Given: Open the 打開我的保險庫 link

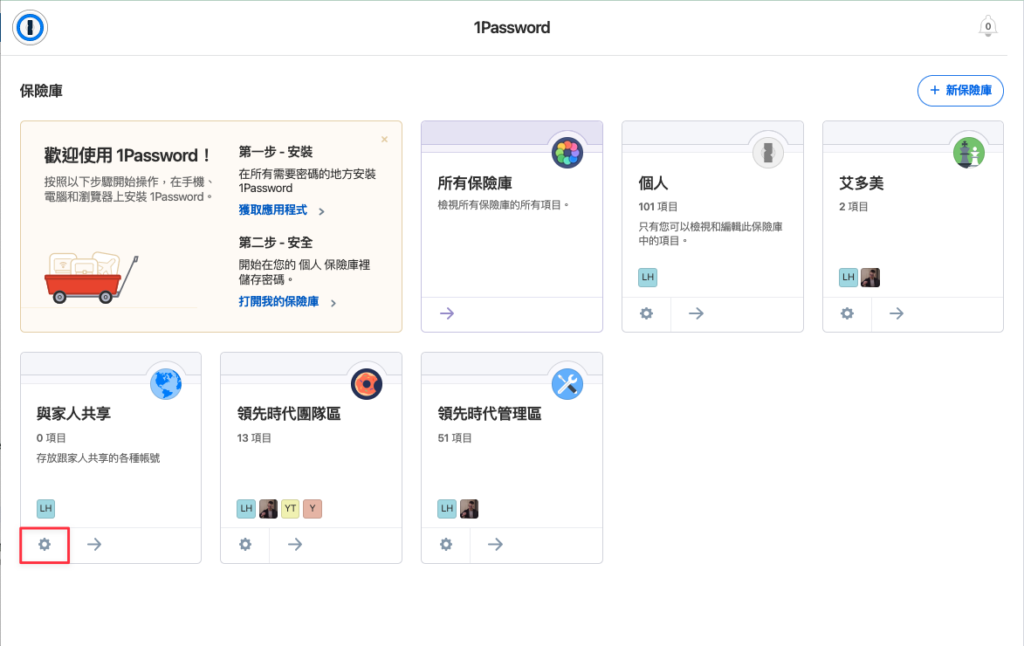Looking at the screenshot, I should pos(278,301).
